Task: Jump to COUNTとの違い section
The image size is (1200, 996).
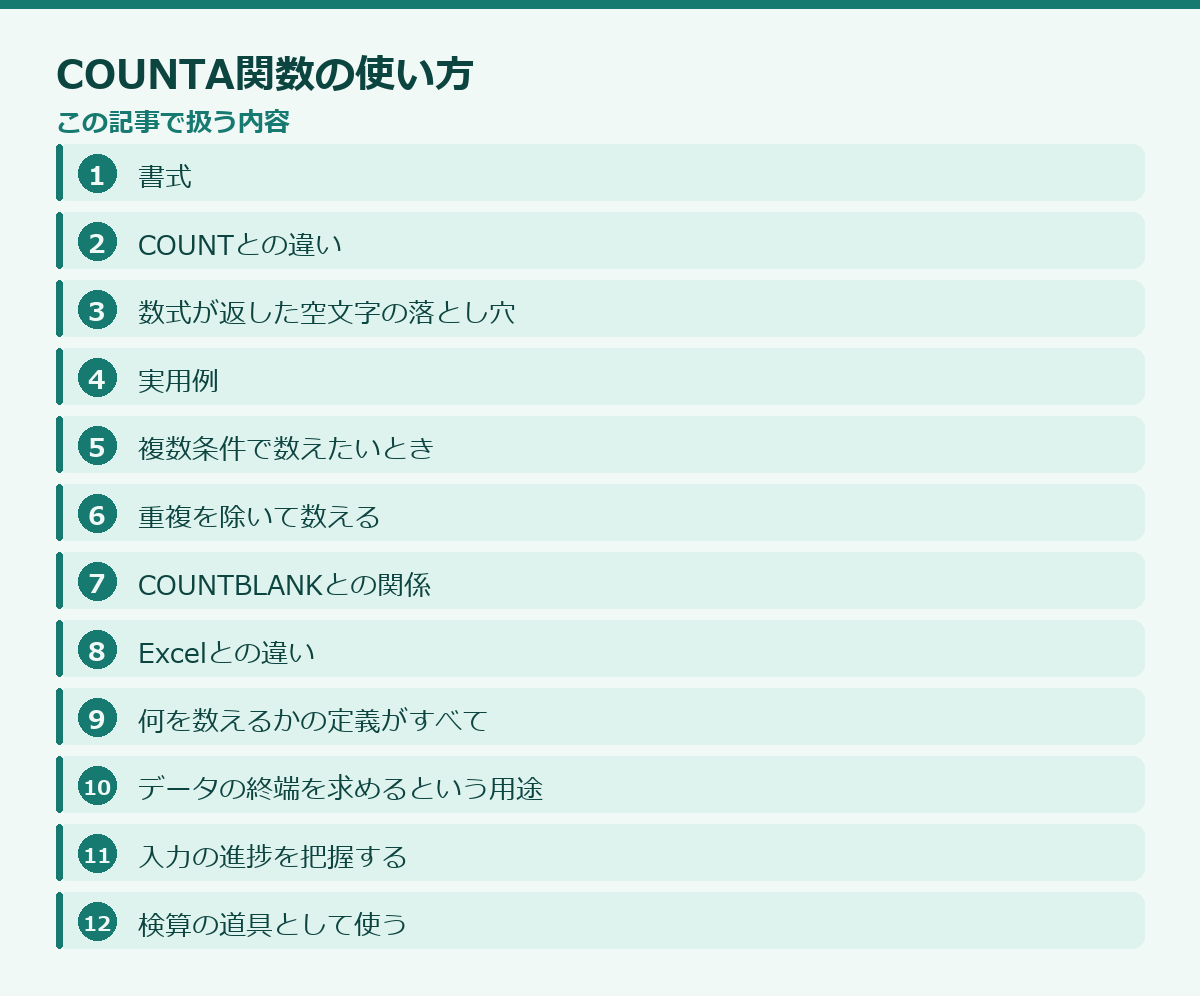Action: click(x=600, y=241)
